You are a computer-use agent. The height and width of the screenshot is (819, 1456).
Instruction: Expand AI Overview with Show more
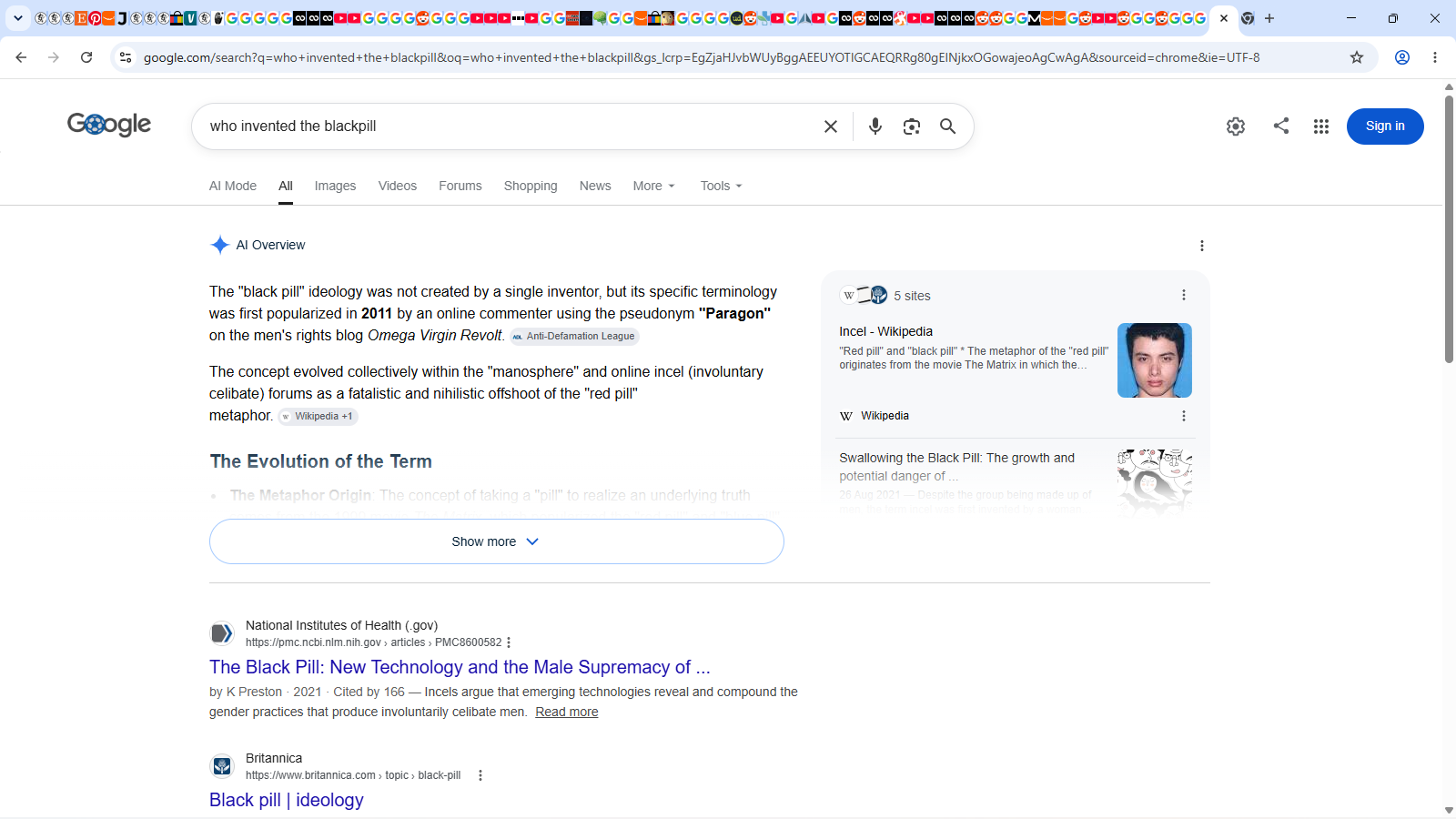point(497,541)
